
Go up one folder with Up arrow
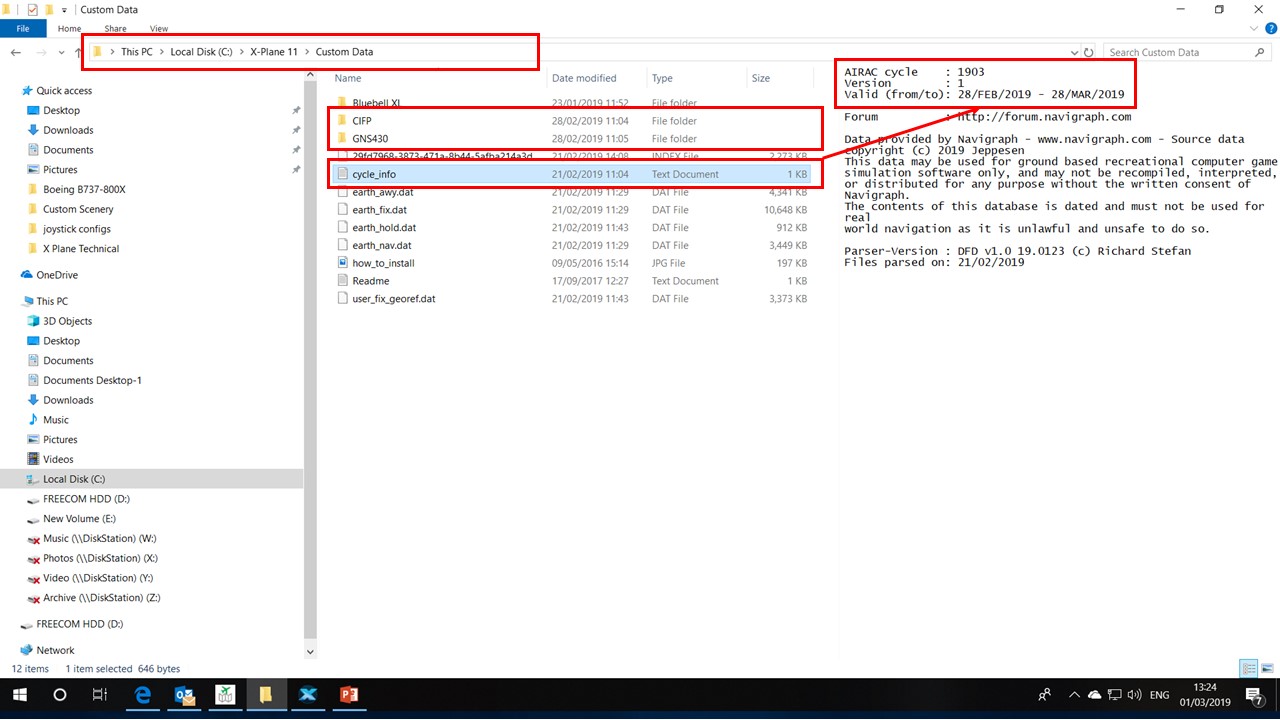pos(78,52)
